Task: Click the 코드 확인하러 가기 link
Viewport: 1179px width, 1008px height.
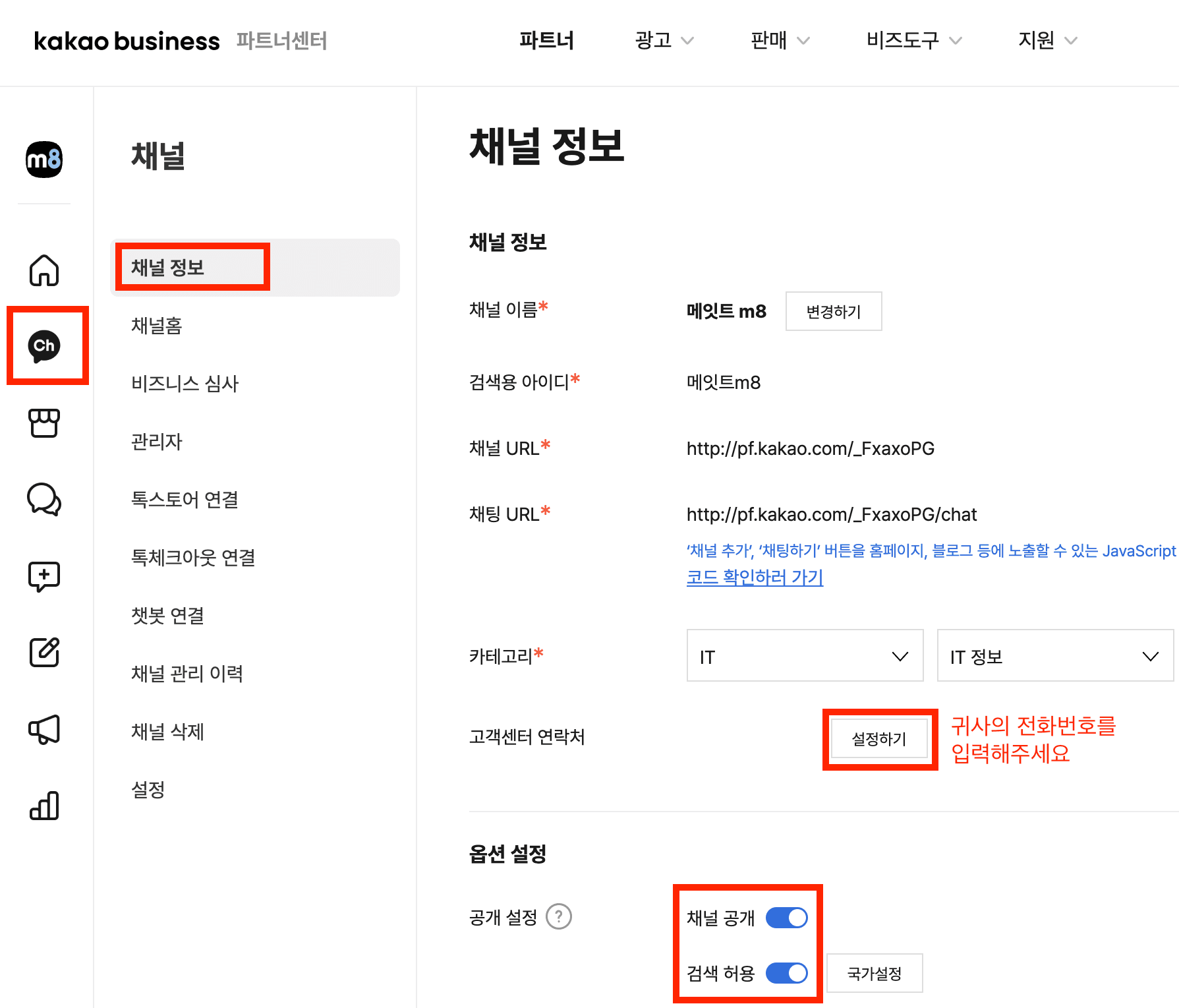Action: 755,578
